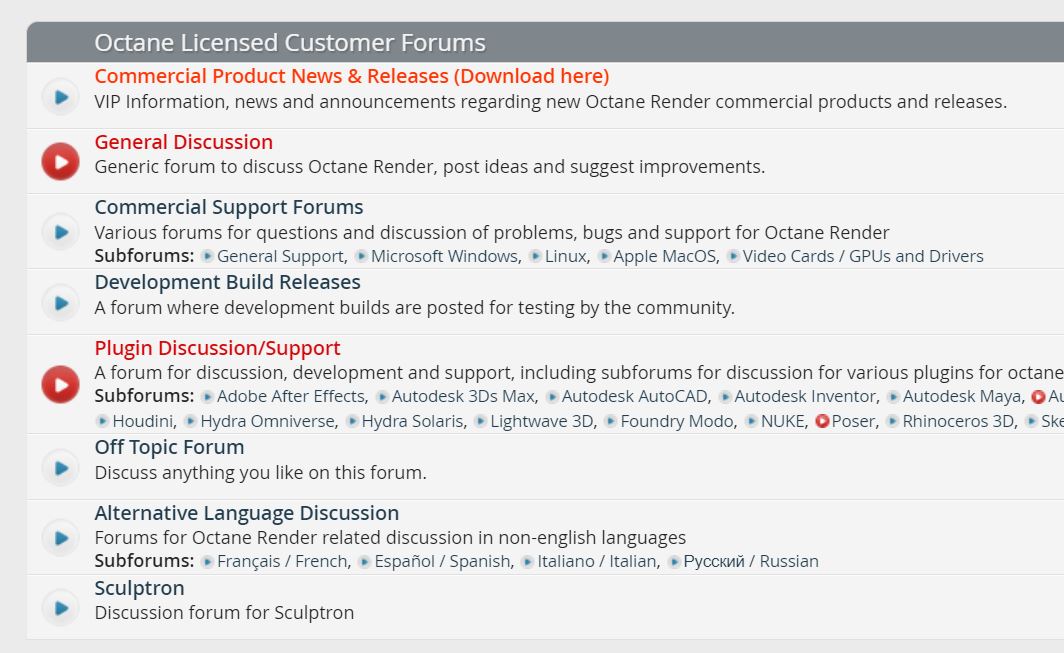
Task: Open the Off Topic Forum
Action: pyautogui.click(x=169, y=447)
